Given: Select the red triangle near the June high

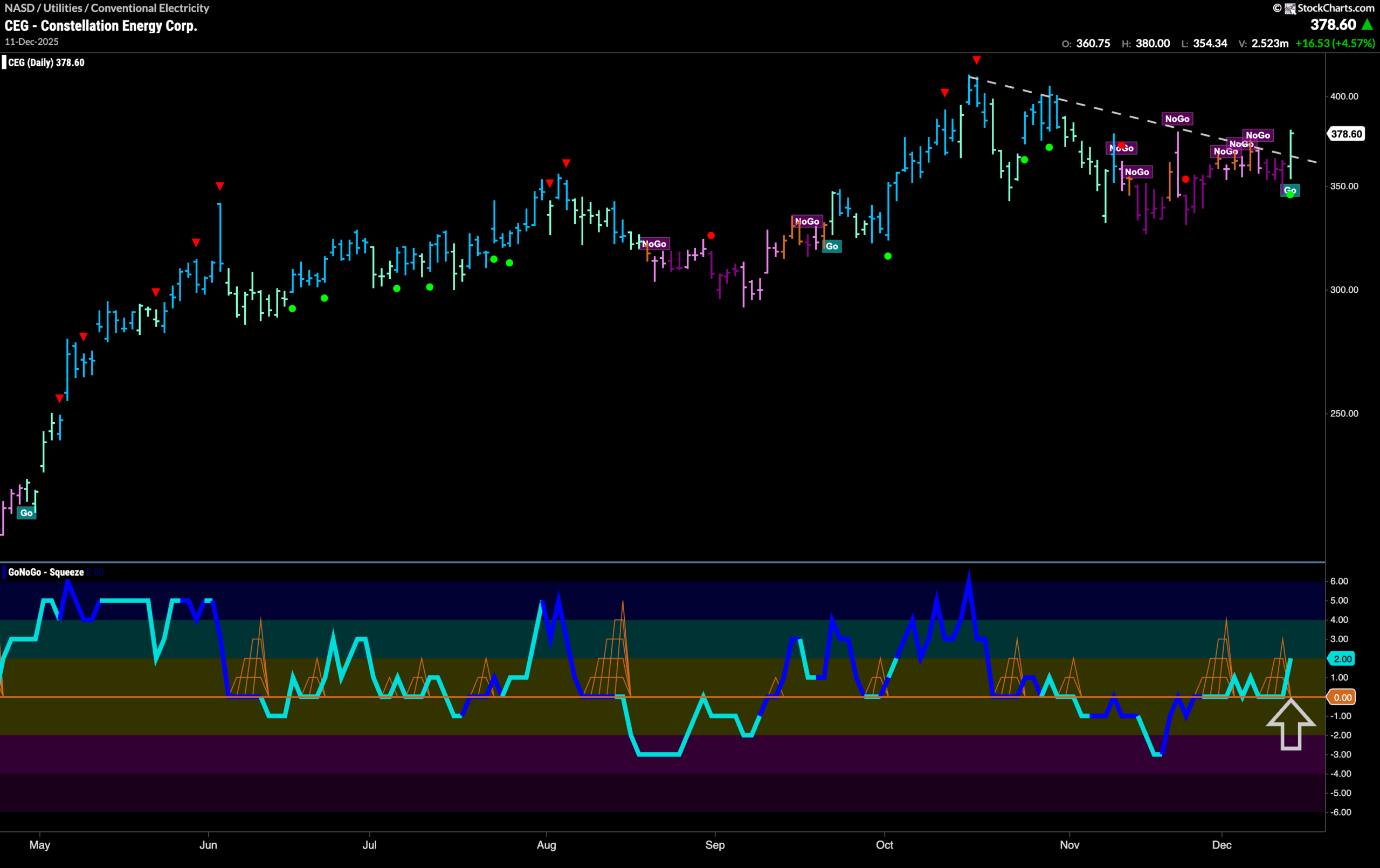Looking at the screenshot, I should tap(220, 185).
